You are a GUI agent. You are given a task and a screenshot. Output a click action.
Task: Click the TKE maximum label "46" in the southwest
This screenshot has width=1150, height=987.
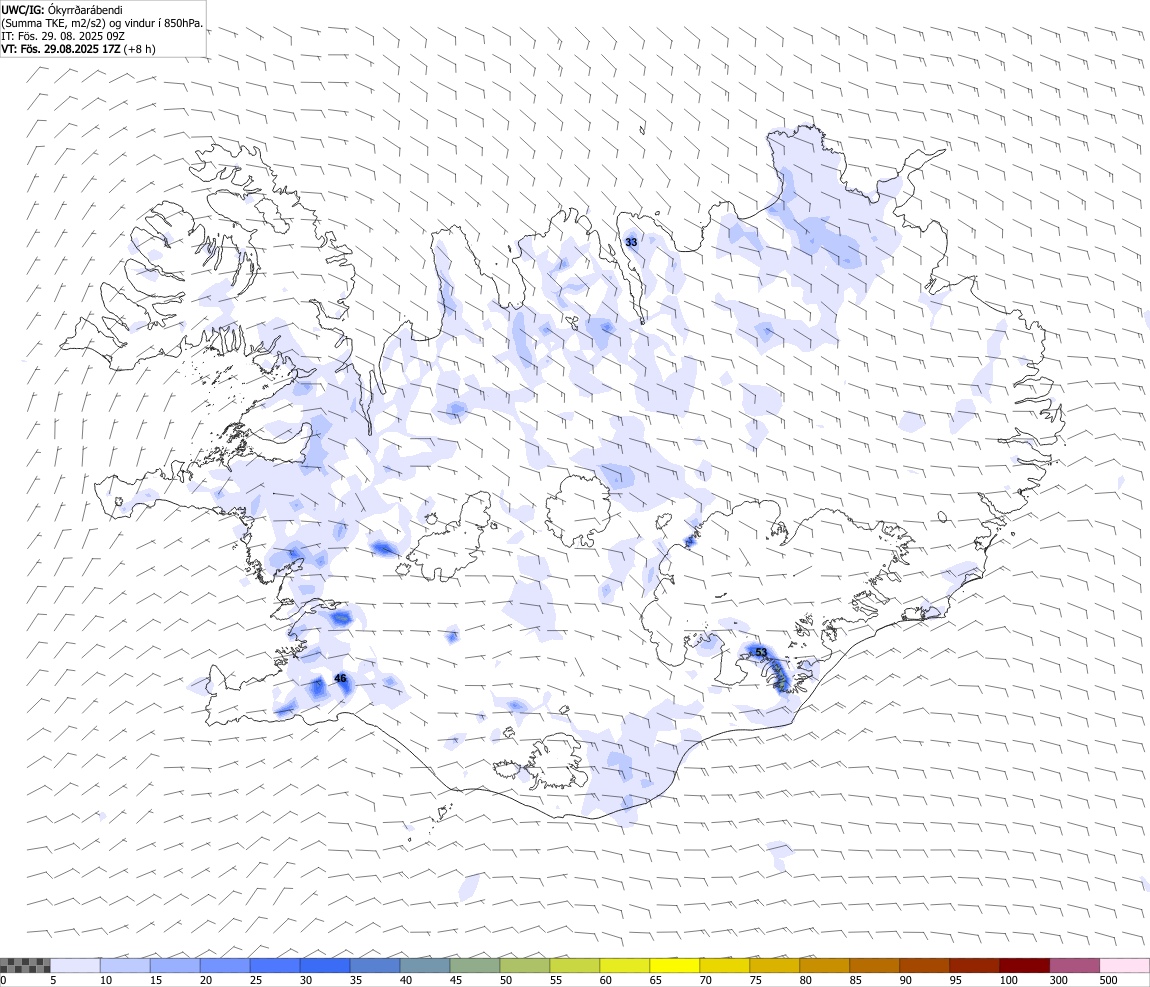340,678
